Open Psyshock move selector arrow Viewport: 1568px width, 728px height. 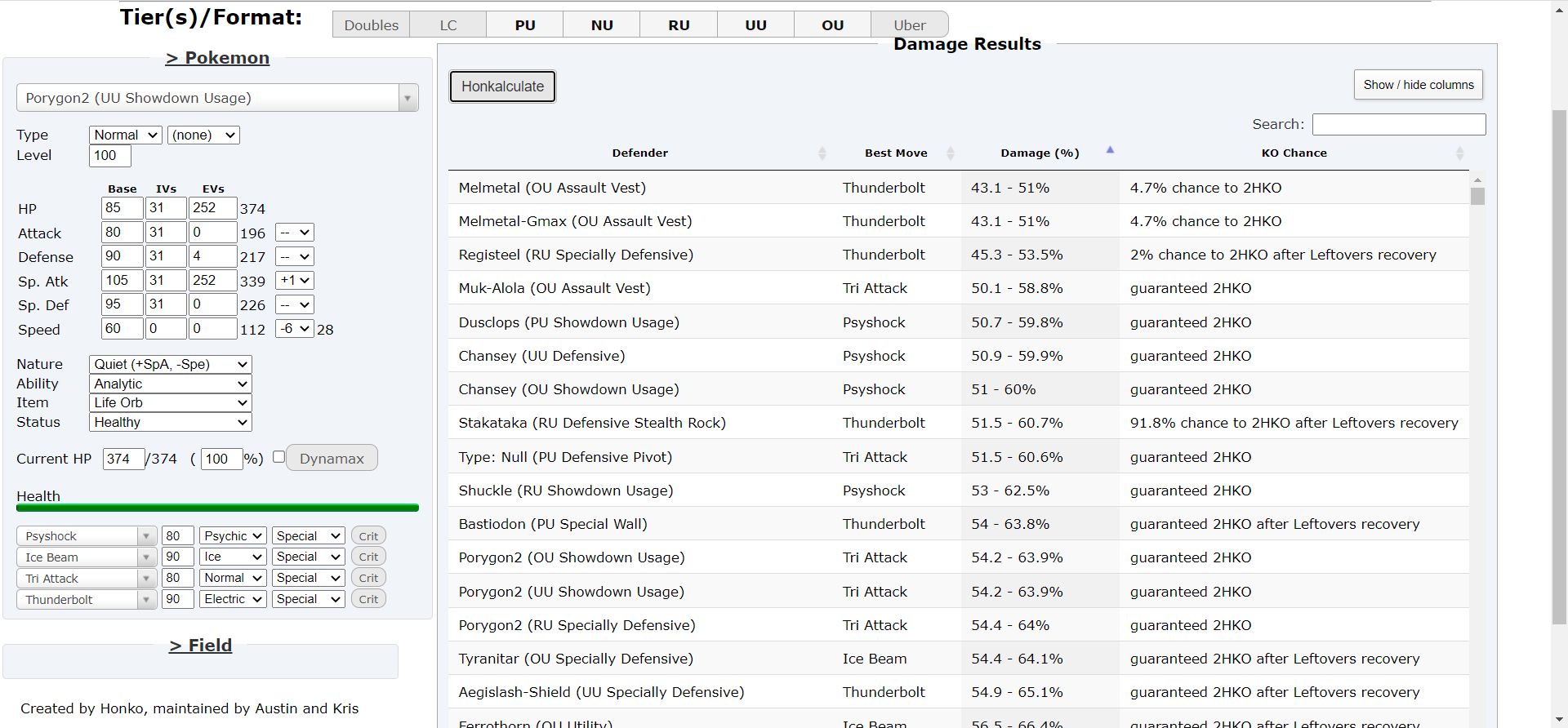(x=146, y=536)
